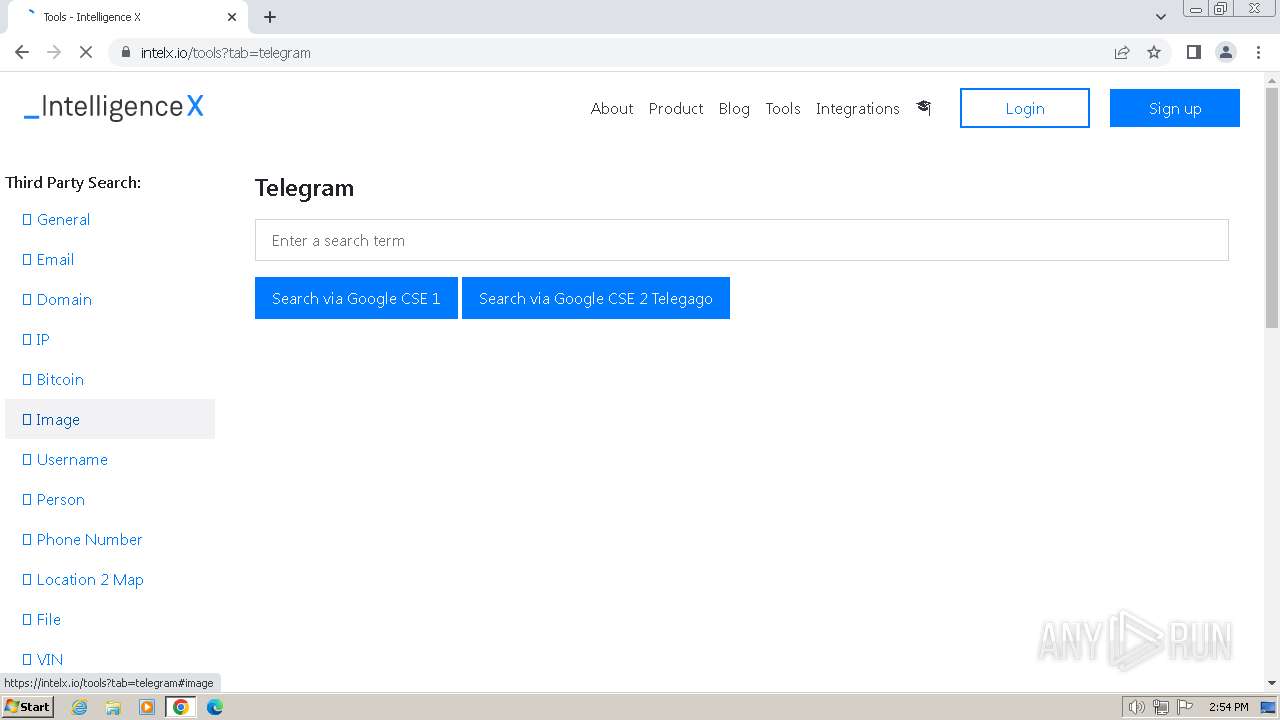Open the media player taskbar icon

[x=147, y=707]
